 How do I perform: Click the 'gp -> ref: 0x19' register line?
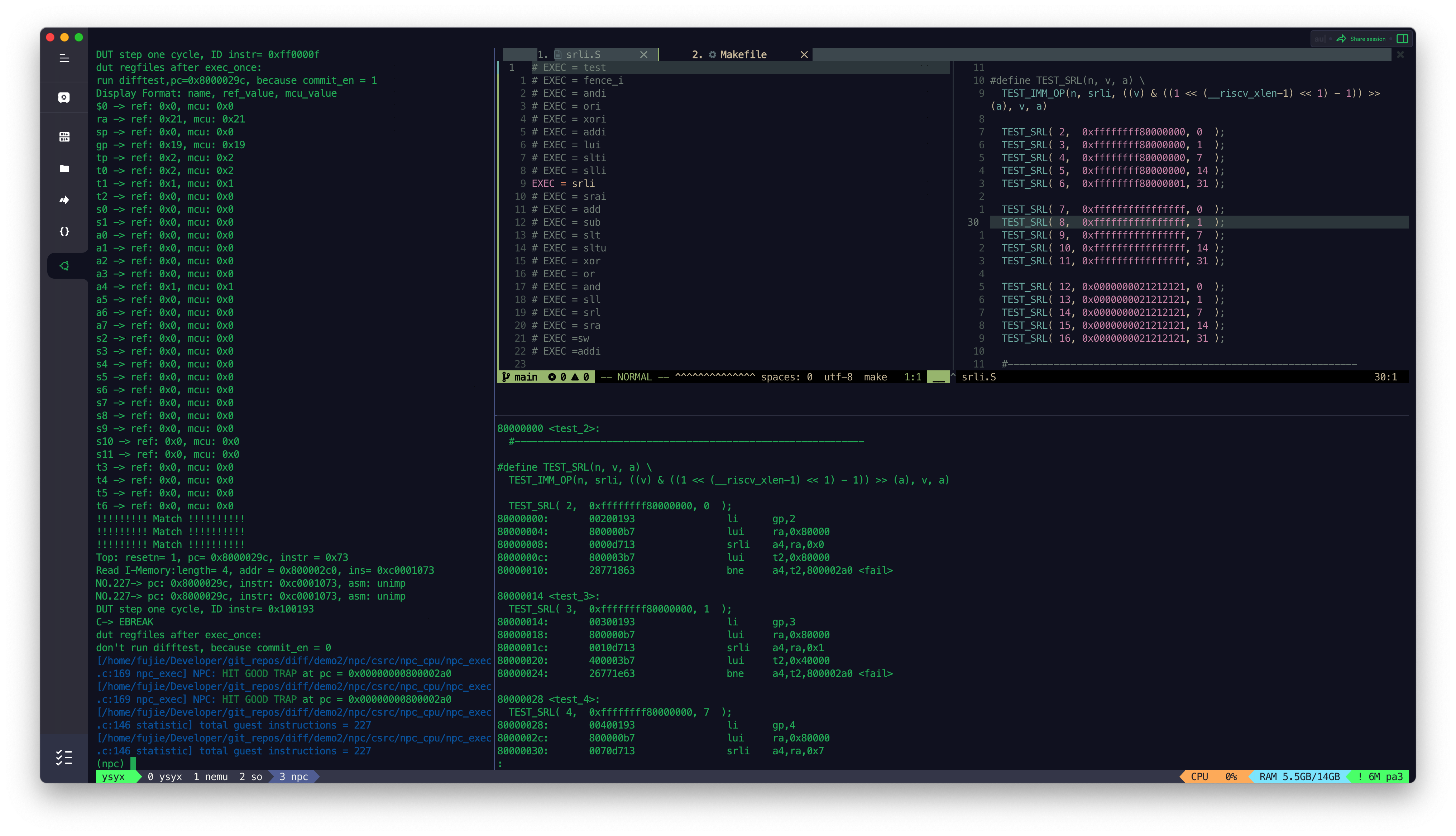coord(171,145)
